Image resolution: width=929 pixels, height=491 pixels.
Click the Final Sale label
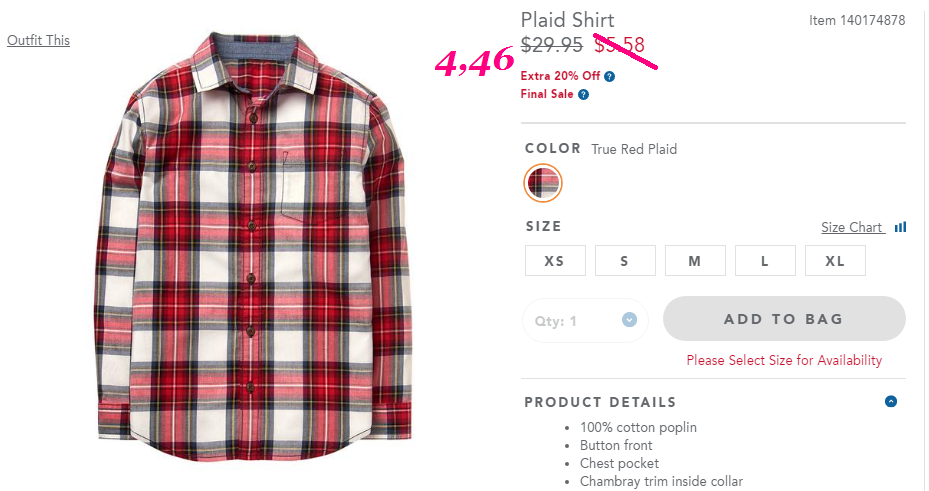click(547, 94)
